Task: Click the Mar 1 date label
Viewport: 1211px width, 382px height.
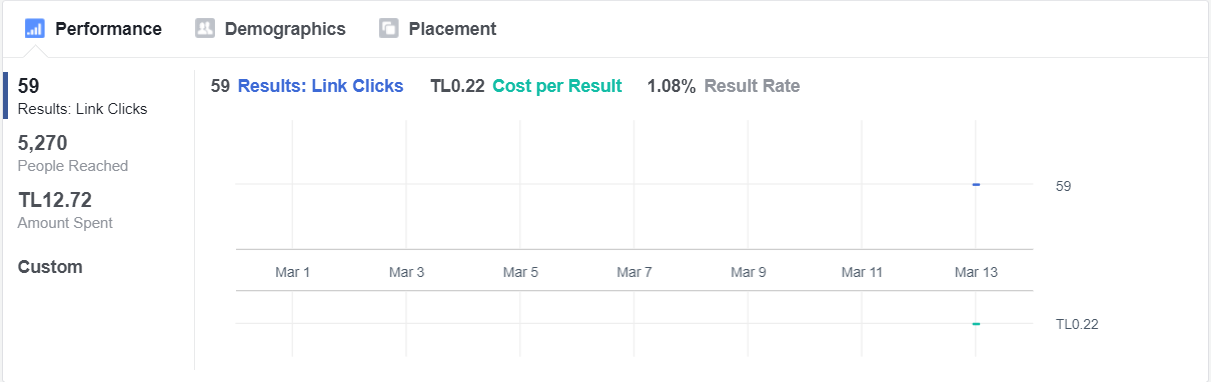Action: (293, 272)
